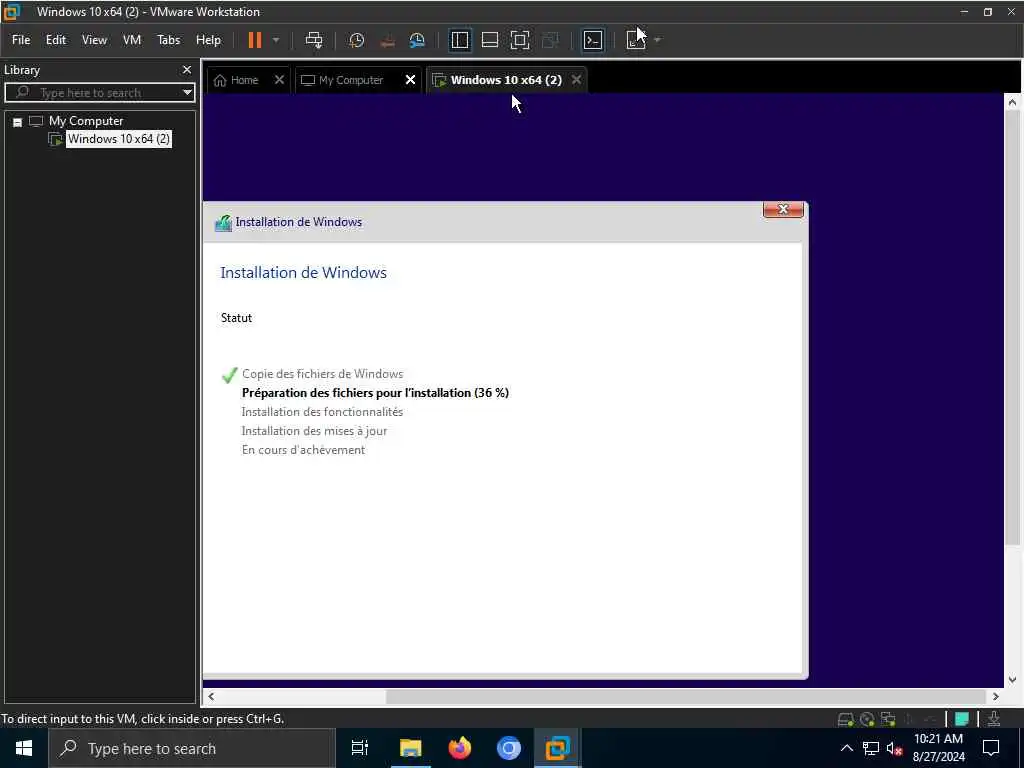Click the network adapter status bar icon
The image size is (1024, 768).
[x=888, y=719]
